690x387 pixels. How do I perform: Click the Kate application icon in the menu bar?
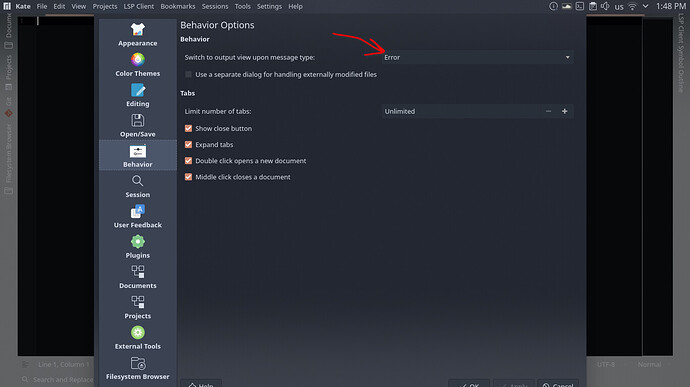pyautogui.click(x=7, y=6)
